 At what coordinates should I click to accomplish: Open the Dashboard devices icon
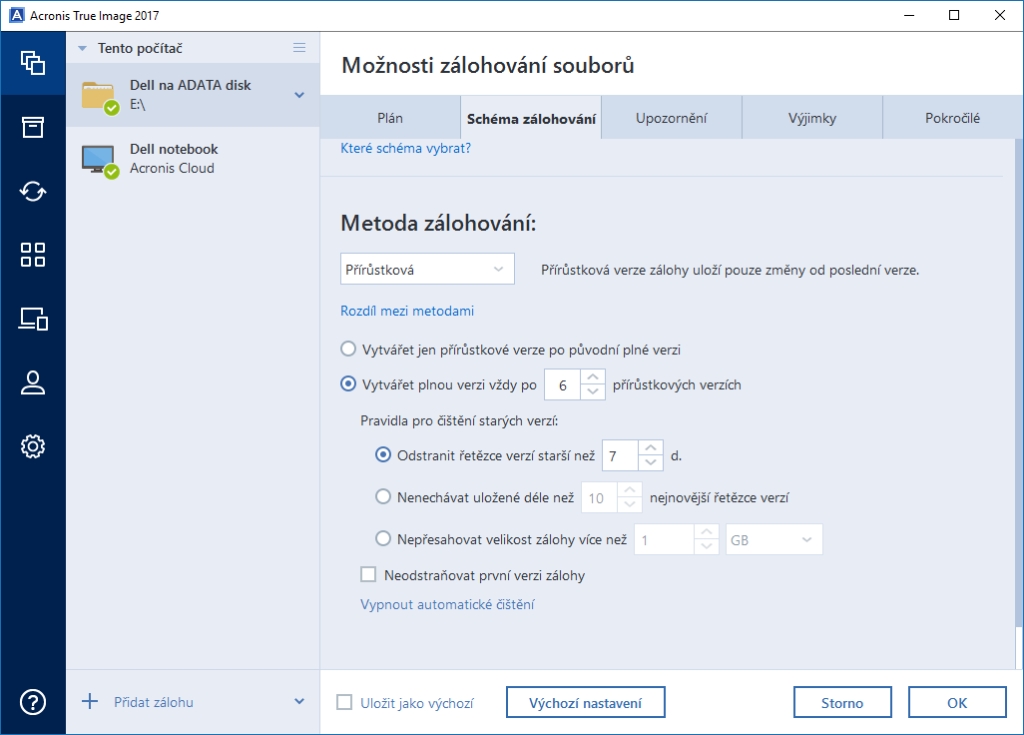[33, 319]
